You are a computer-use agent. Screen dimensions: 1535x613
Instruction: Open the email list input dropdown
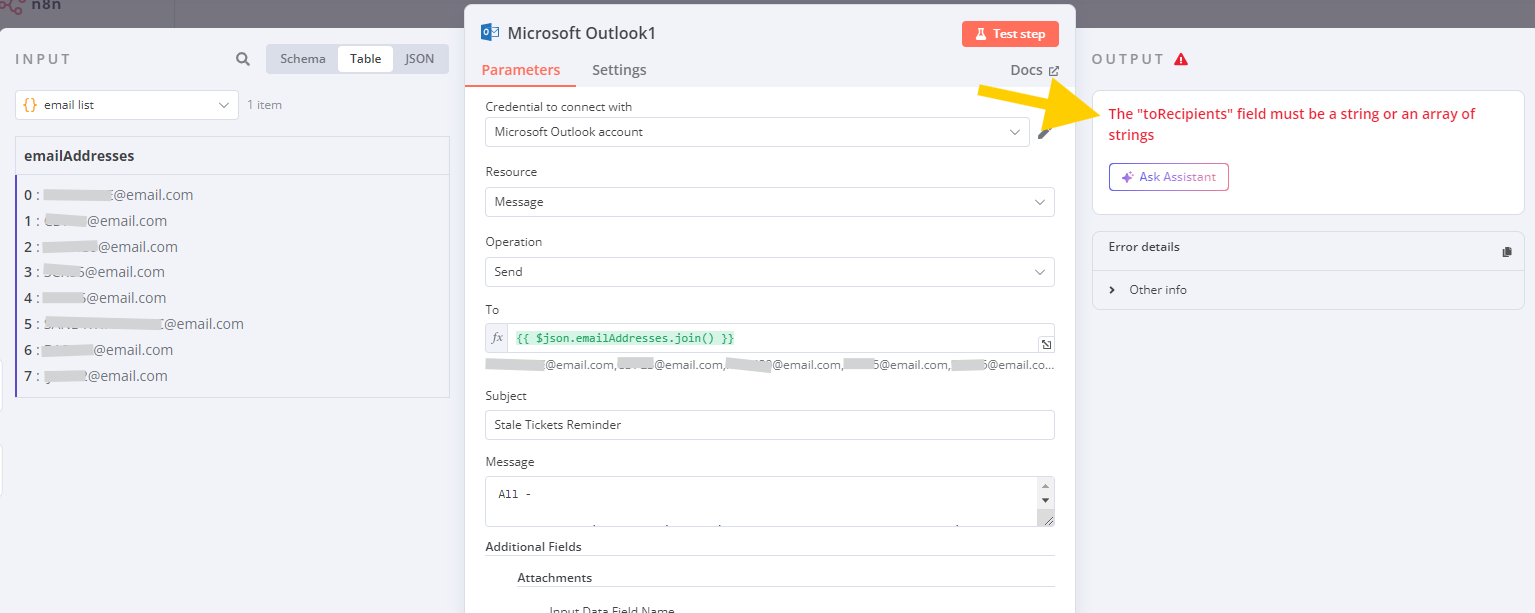pyautogui.click(x=127, y=105)
